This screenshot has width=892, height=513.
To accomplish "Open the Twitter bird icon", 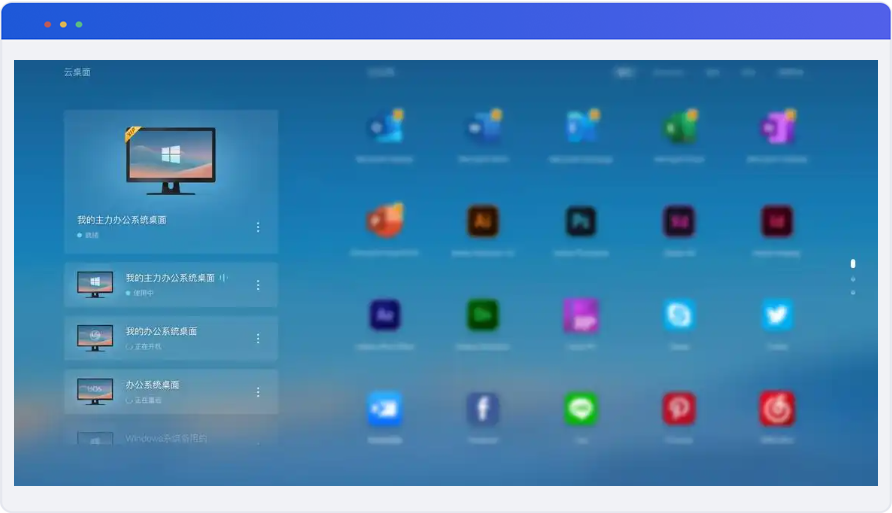I will coord(777,315).
